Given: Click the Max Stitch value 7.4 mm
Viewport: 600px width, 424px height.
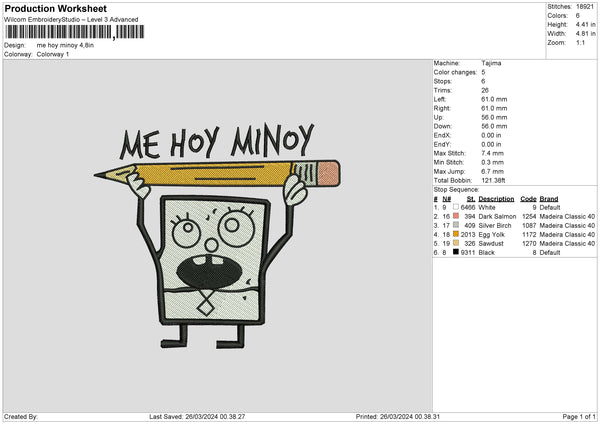Looking at the screenshot, I should [492, 153].
